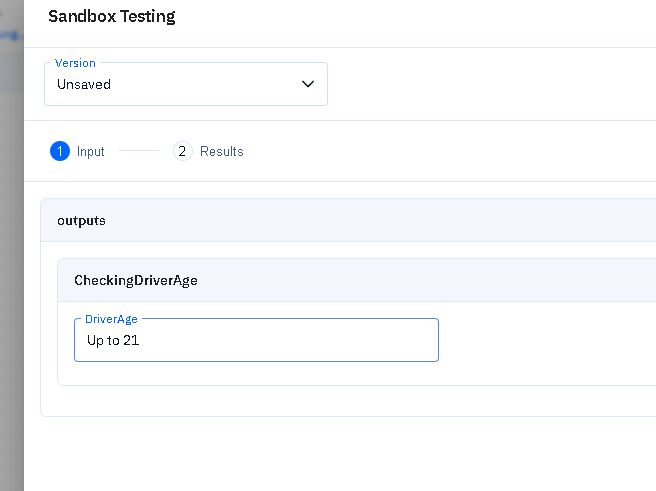Click the DriverAge floating label
656x491 pixels.
coord(111,319)
